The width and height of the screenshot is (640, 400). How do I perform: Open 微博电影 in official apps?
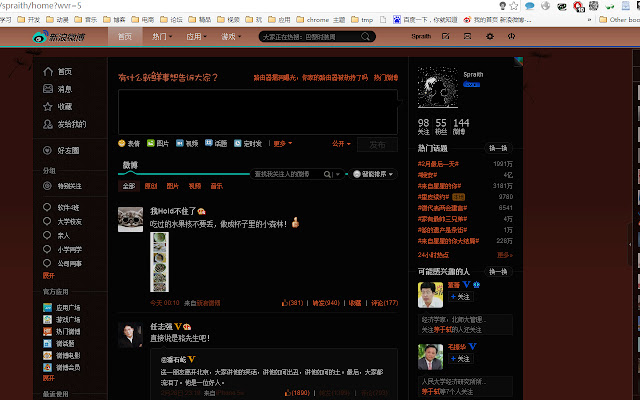[x=62, y=355]
